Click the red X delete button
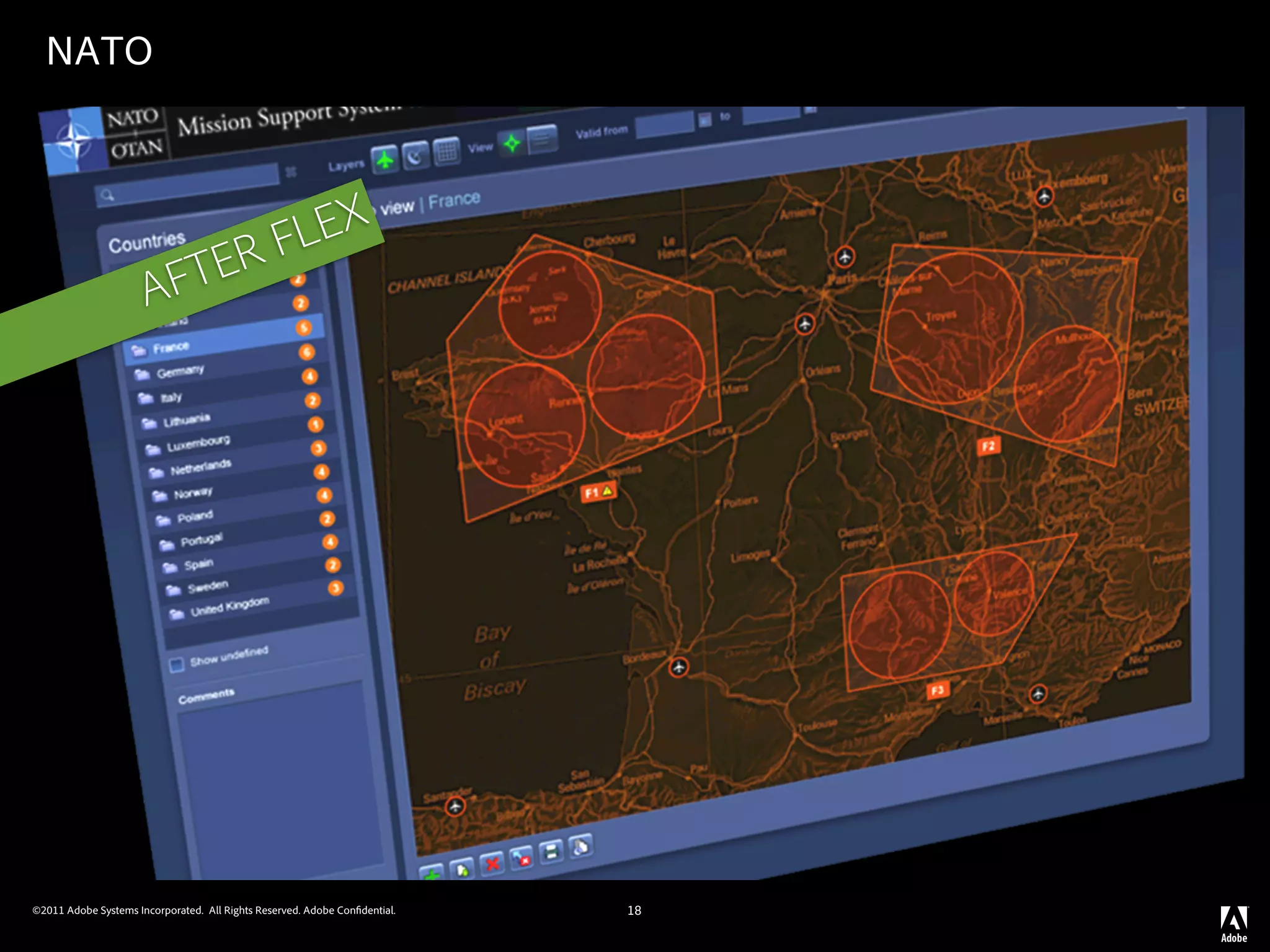The image size is (1270, 952). click(492, 863)
